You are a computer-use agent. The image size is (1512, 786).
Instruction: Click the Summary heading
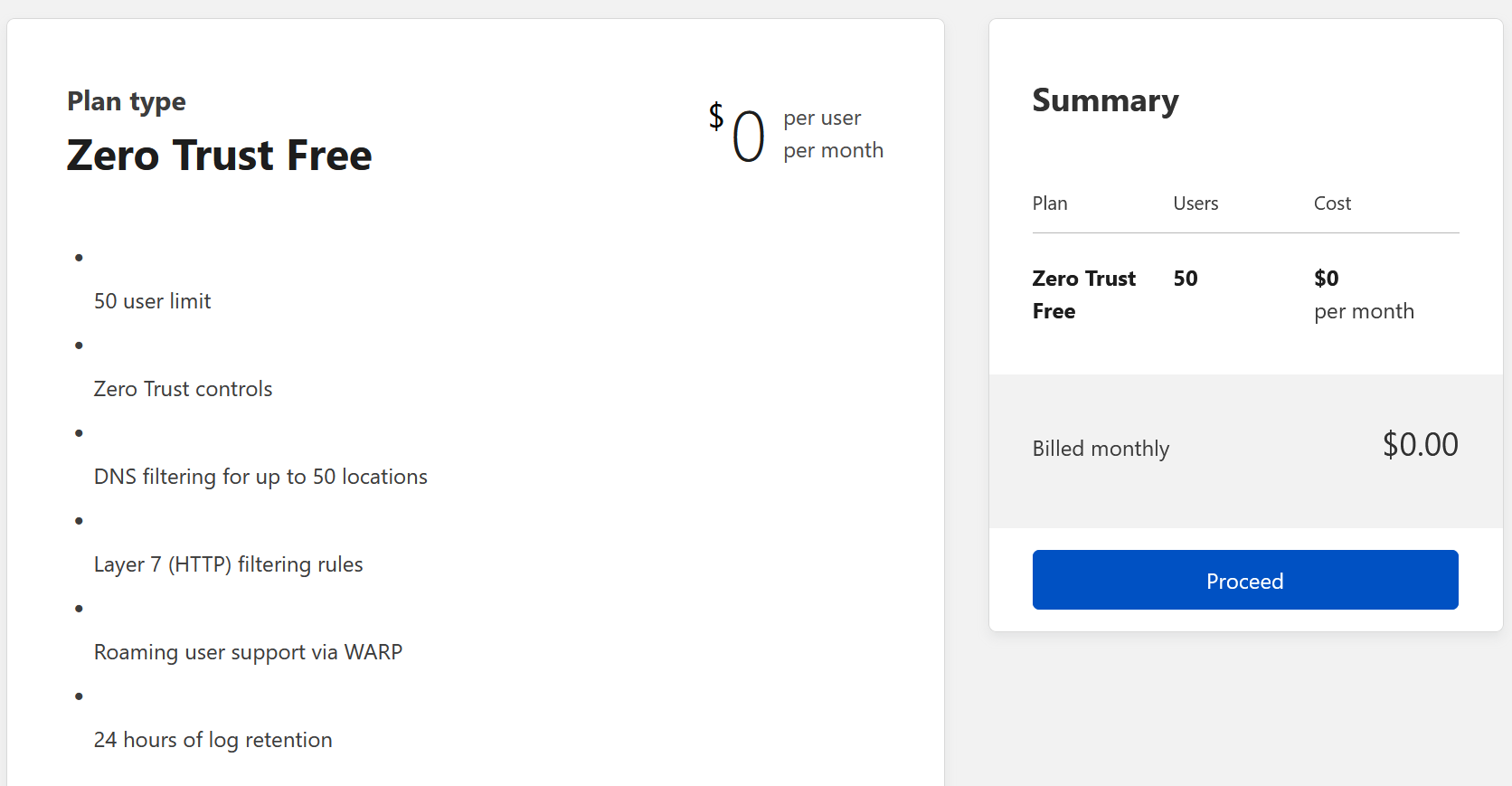1105,100
